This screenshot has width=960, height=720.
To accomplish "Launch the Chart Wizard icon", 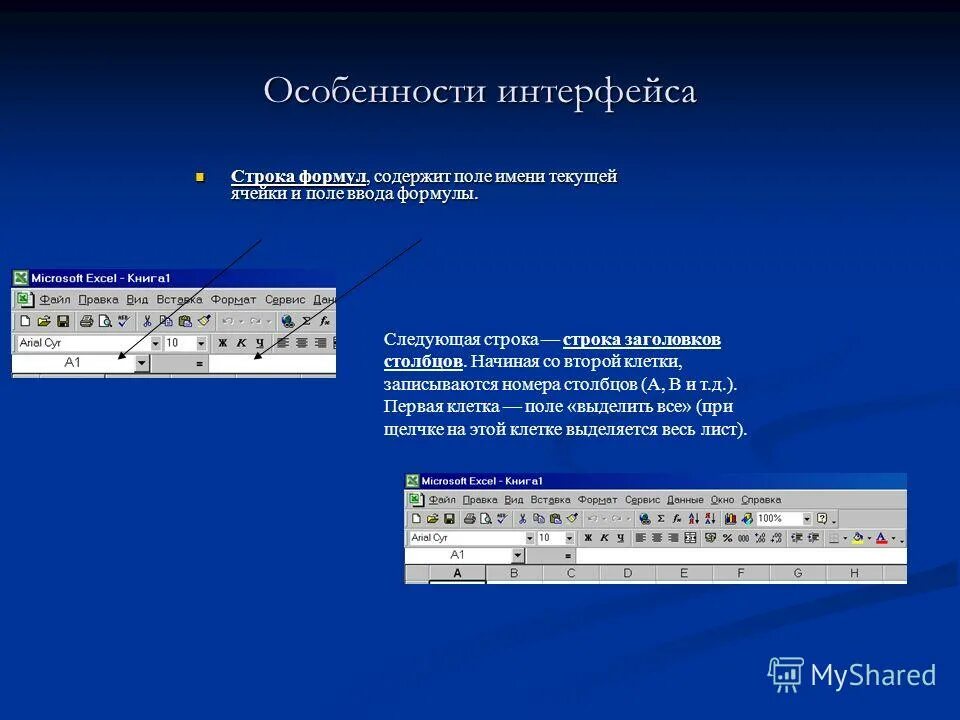I will 729,517.
